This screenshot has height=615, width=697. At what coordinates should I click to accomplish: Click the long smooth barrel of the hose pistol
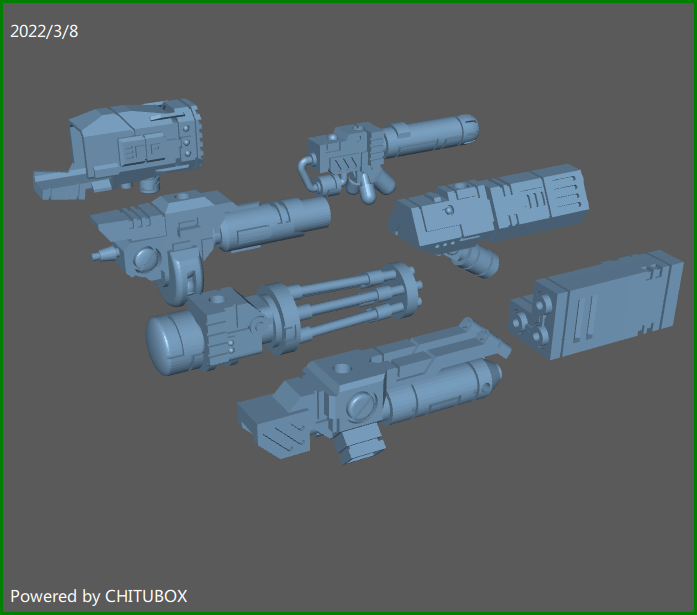pyautogui.click(x=431, y=132)
